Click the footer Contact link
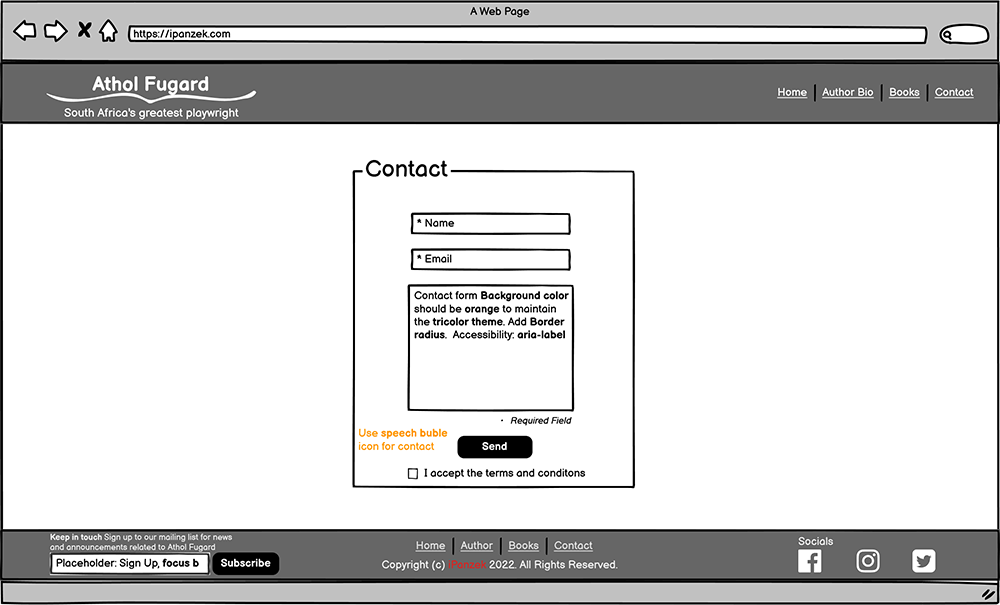This screenshot has height=605, width=1000. coord(573,546)
